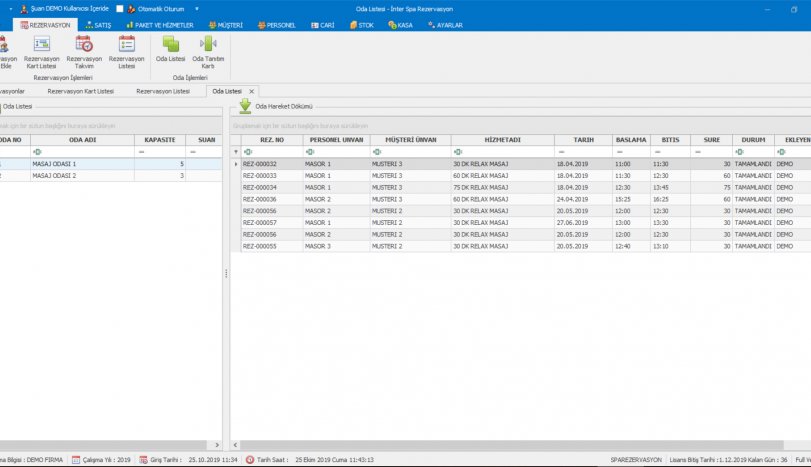
Task: Open the STOK ribbon tab
Action: click(x=362, y=25)
